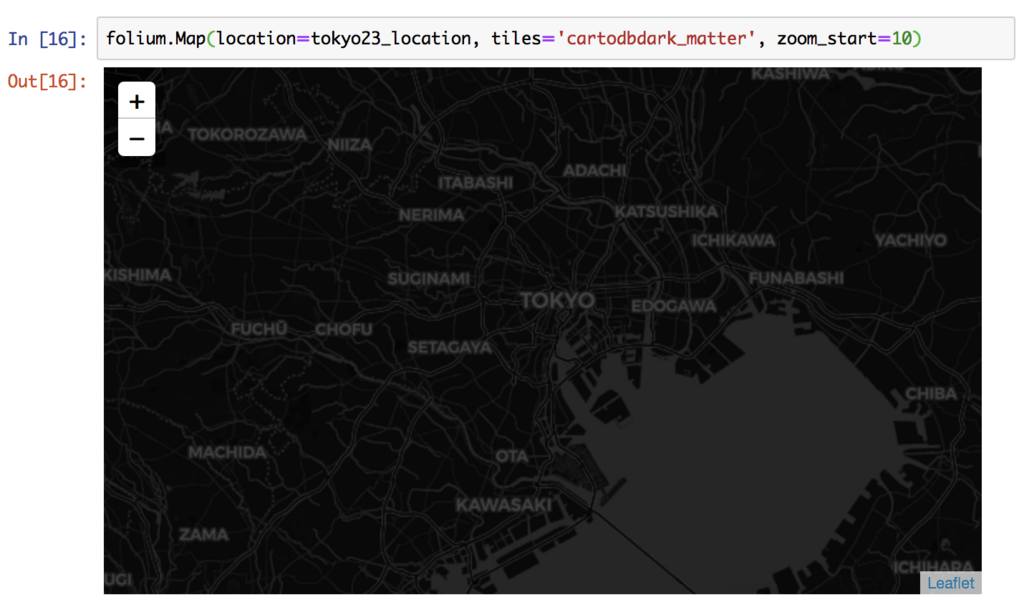This screenshot has width=1024, height=610.
Task: Click the TOKOROZAWA map label
Action: pyautogui.click(x=247, y=135)
